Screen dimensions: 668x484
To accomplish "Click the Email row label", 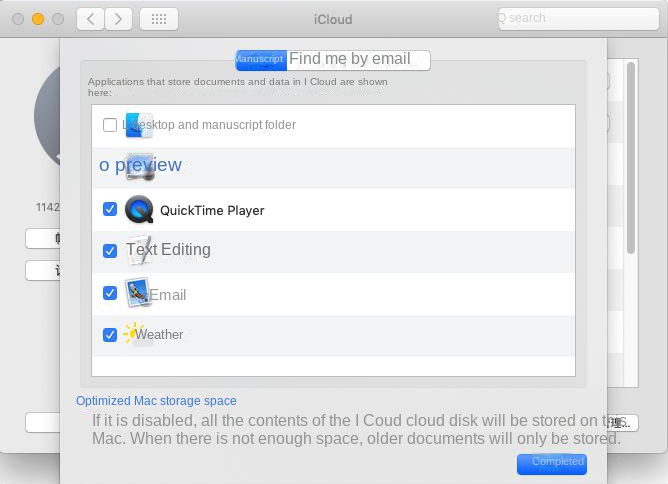I will click(168, 295).
